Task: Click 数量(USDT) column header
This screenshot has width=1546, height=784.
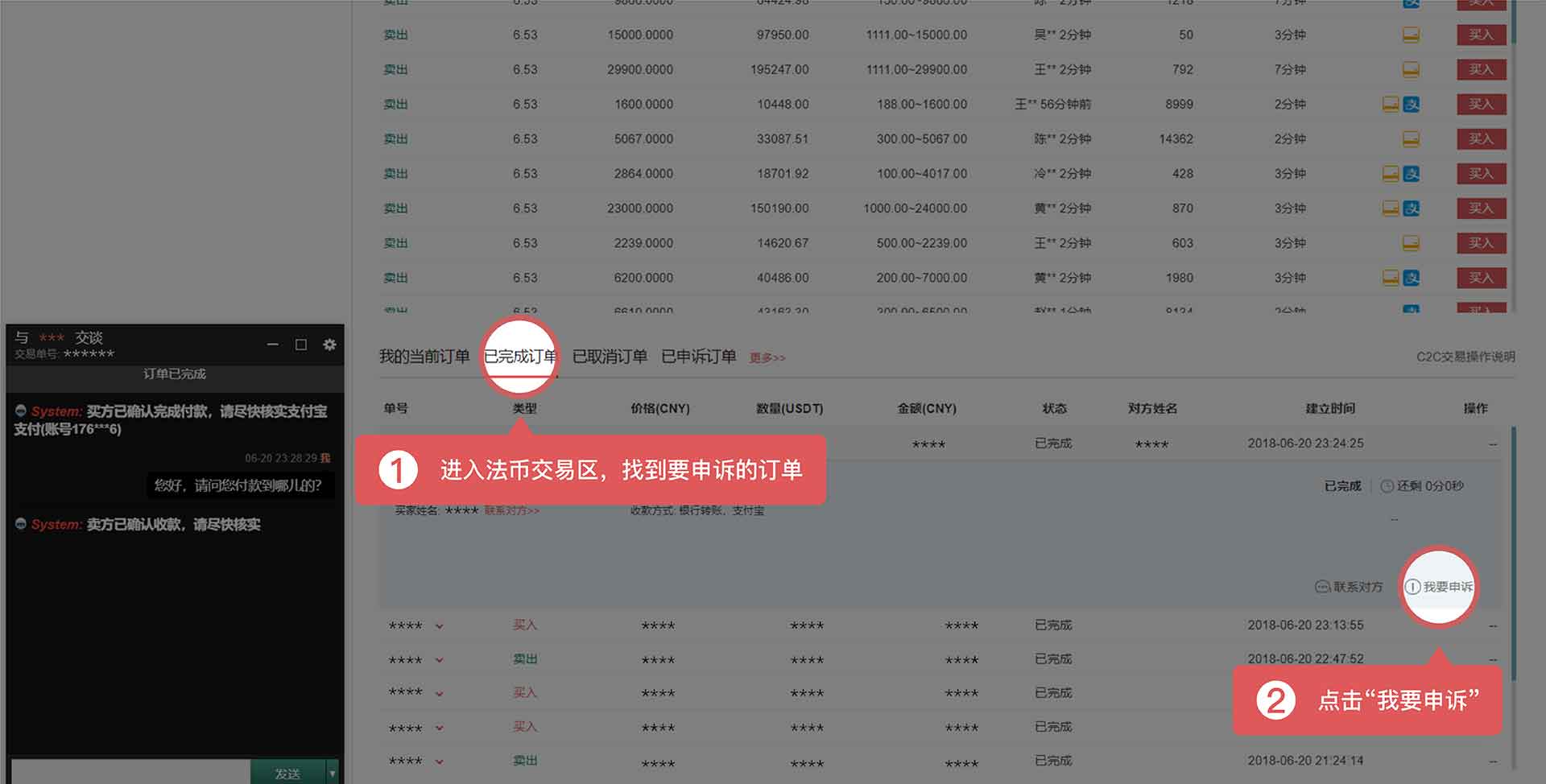Action: tap(789, 409)
